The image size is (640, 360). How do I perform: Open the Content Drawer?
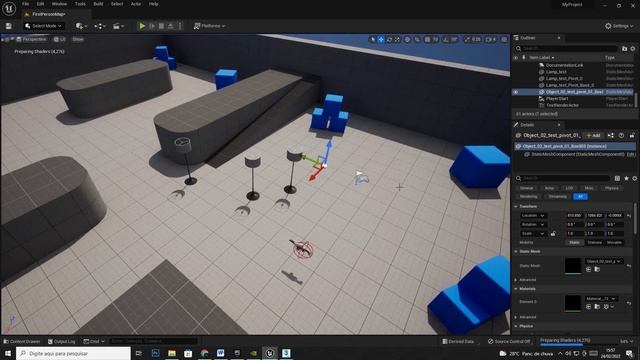tap(22, 341)
